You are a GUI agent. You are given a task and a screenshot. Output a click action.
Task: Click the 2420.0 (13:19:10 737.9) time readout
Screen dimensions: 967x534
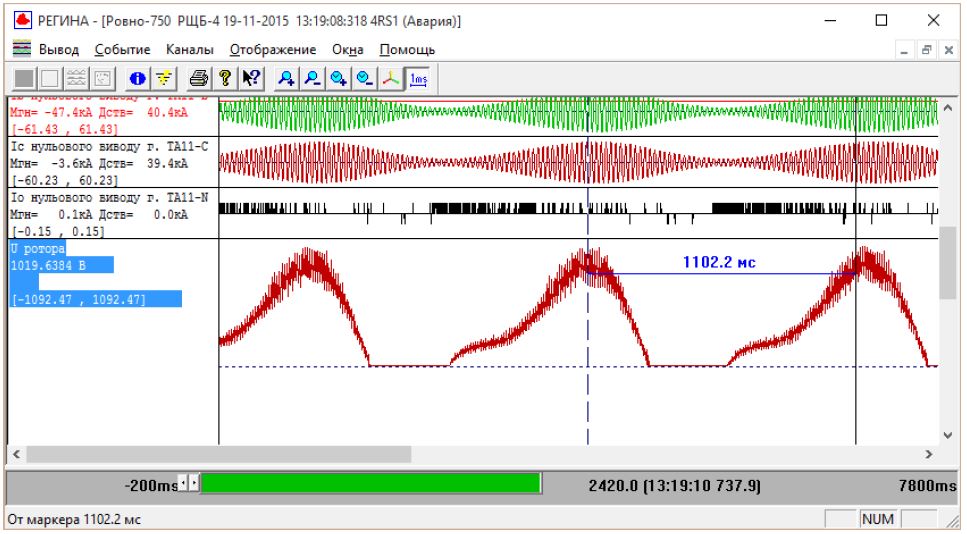point(675,485)
